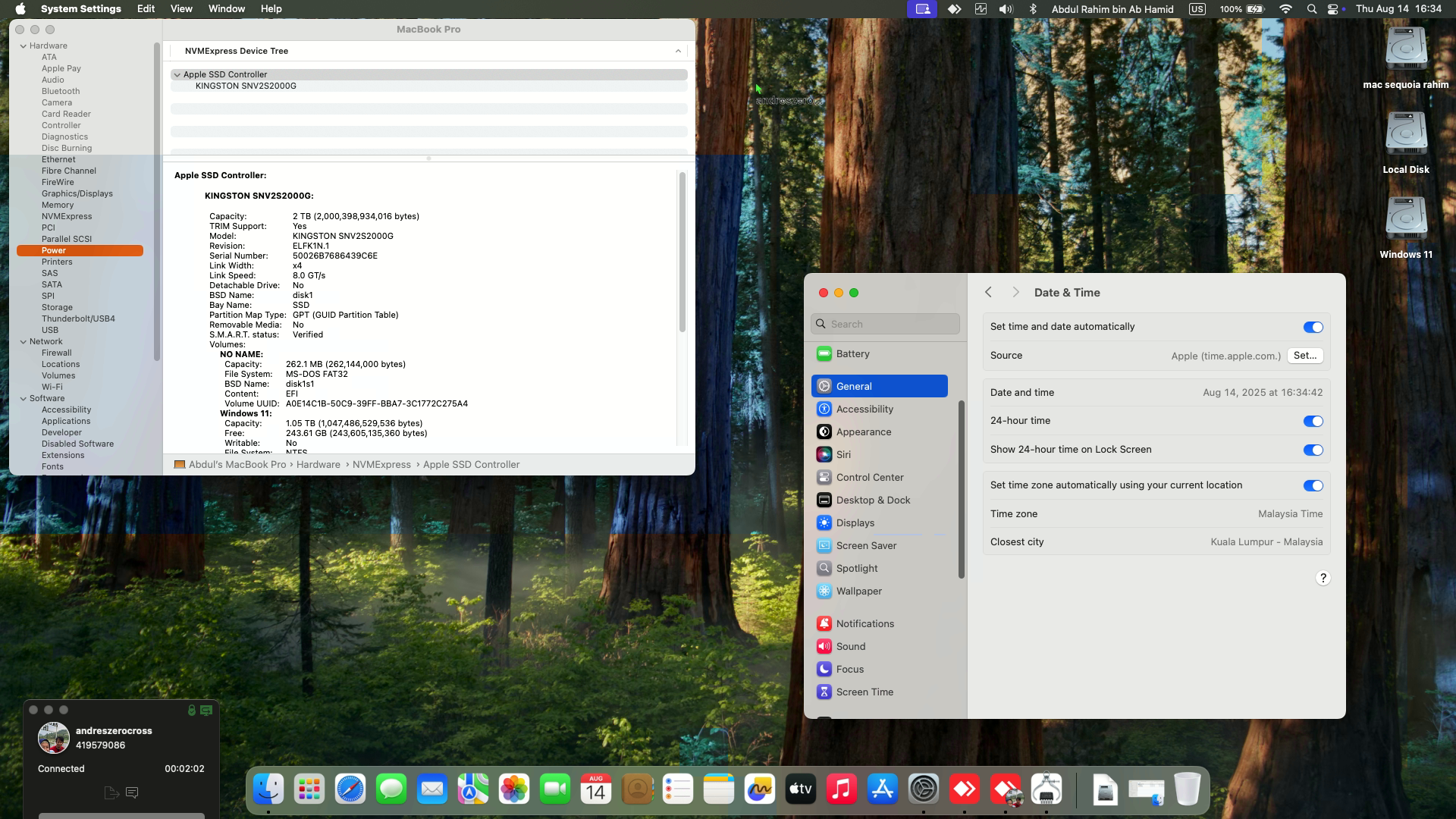Click the NVMExpress details pane scrollbar
The height and width of the screenshot is (819, 1456).
(x=682, y=252)
